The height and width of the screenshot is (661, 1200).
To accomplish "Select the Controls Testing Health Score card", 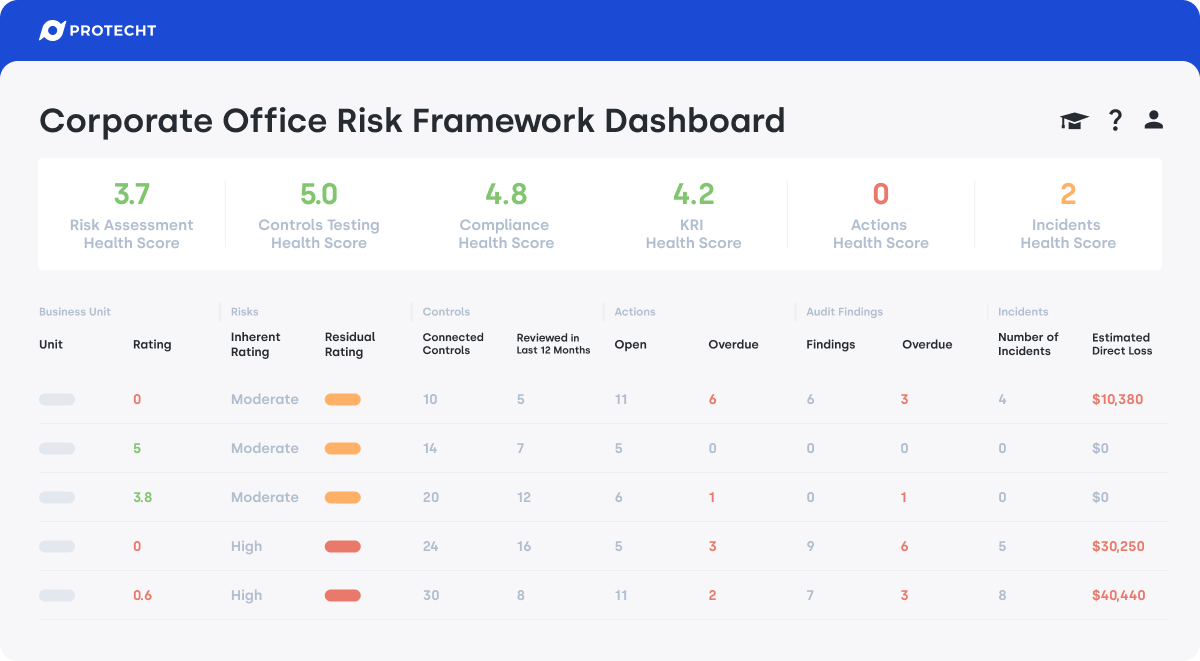I will [x=319, y=214].
